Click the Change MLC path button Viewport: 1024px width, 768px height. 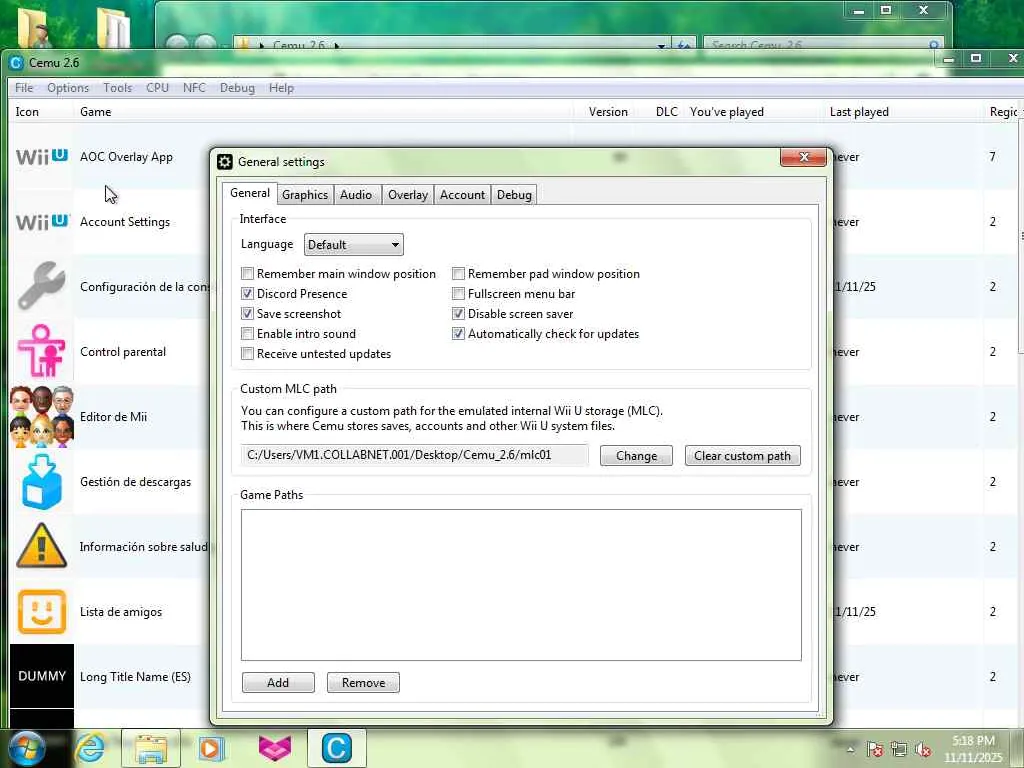[636, 456]
